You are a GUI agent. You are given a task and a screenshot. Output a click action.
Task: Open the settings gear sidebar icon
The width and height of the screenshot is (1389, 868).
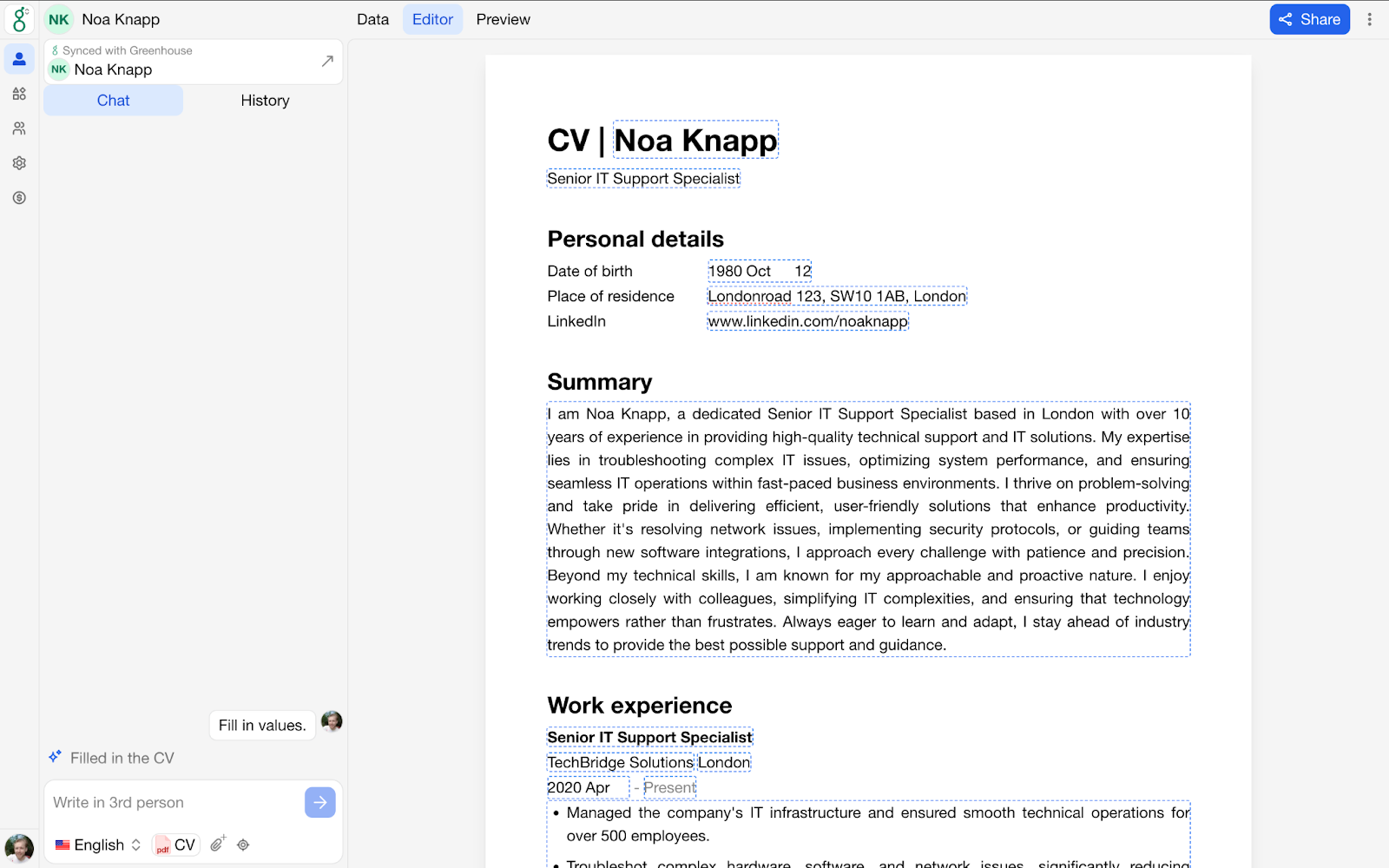(19, 163)
